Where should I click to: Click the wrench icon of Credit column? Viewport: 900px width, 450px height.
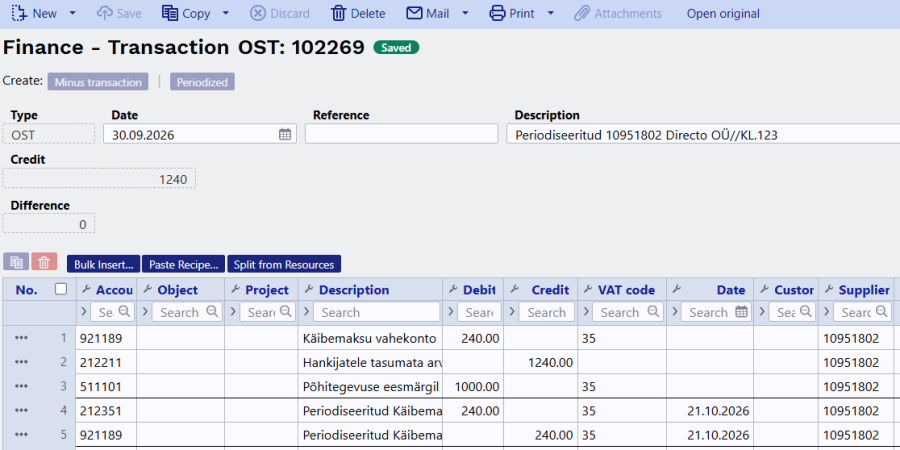click(x=514, y=290)
